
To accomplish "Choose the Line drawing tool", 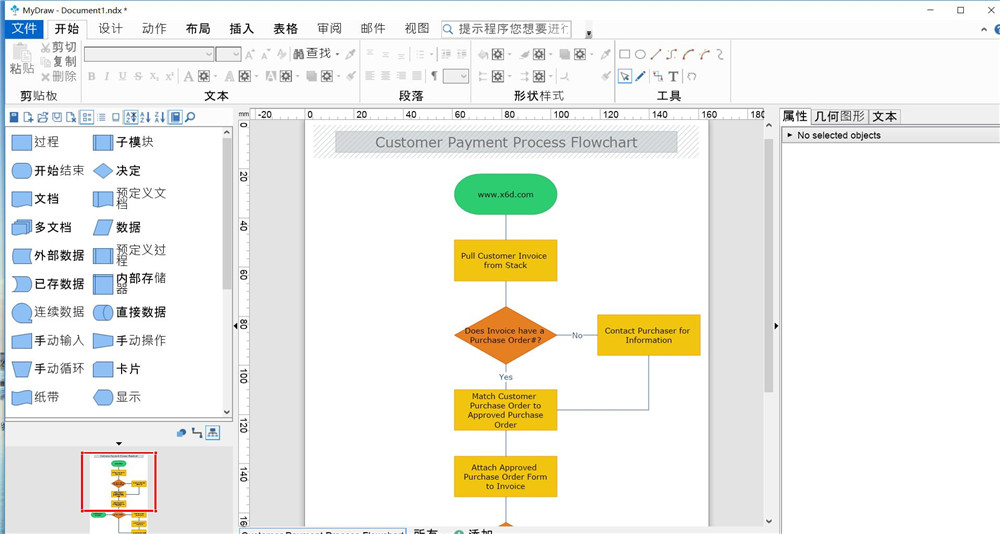I will pos(656,54).
